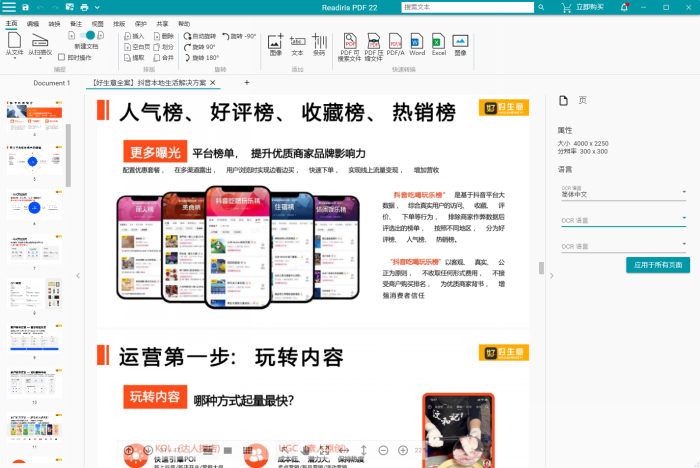Add a new document tab with plus

click(247, 83)
